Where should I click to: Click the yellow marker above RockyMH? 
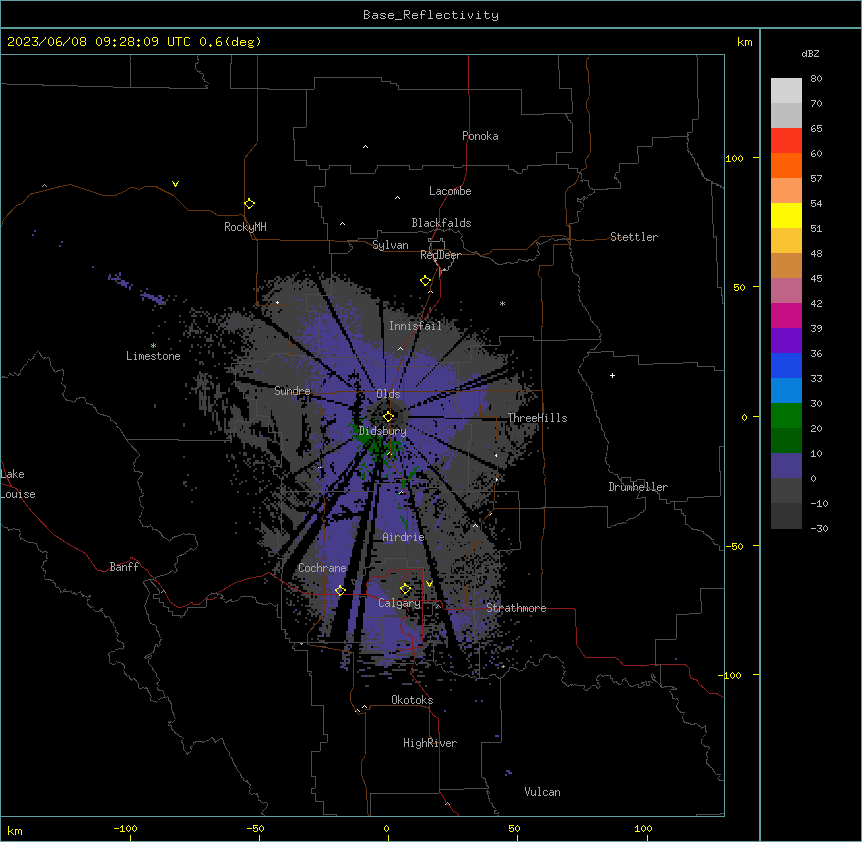coord(249,203)
